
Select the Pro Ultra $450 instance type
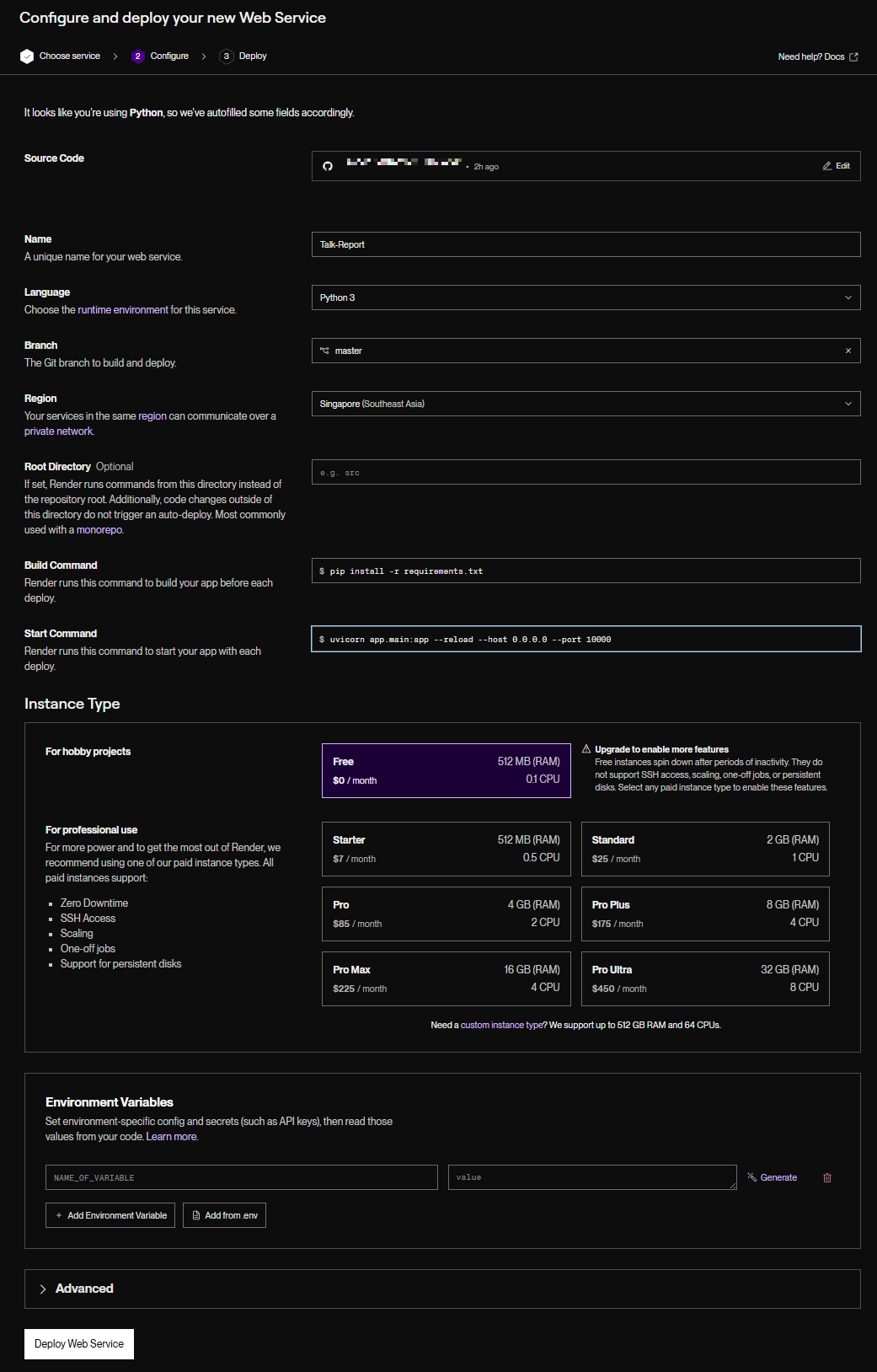(705, 978)
